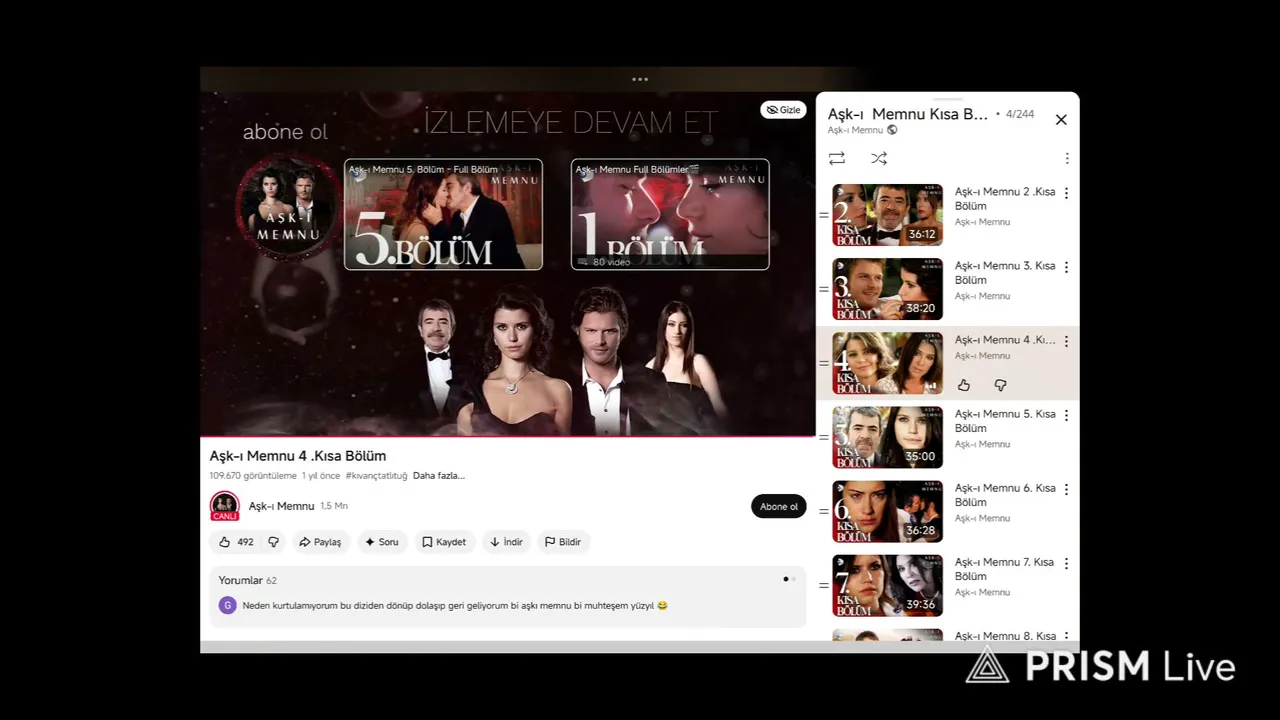Report the video with Bildir
This screenshot has height=720, width=1280.
pos(563,542)
